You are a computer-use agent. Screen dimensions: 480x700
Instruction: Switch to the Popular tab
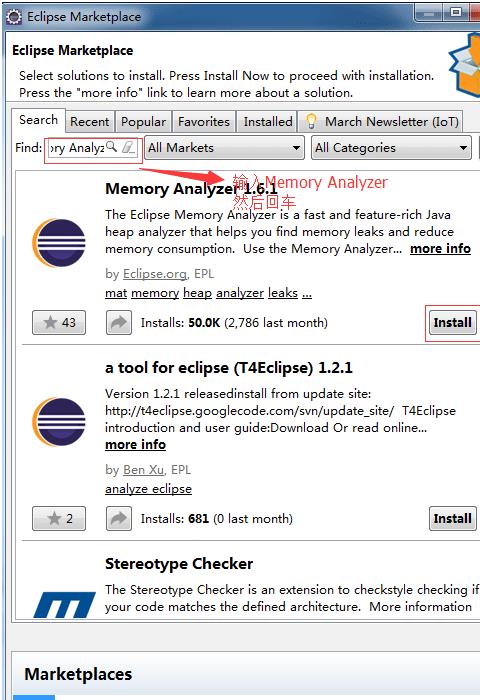143,122
